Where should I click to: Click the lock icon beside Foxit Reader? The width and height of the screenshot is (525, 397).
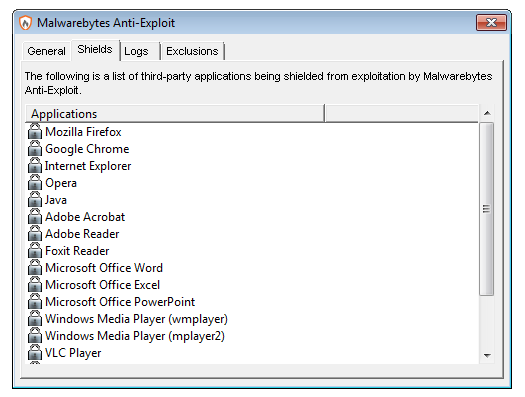(x=35, y=251)
